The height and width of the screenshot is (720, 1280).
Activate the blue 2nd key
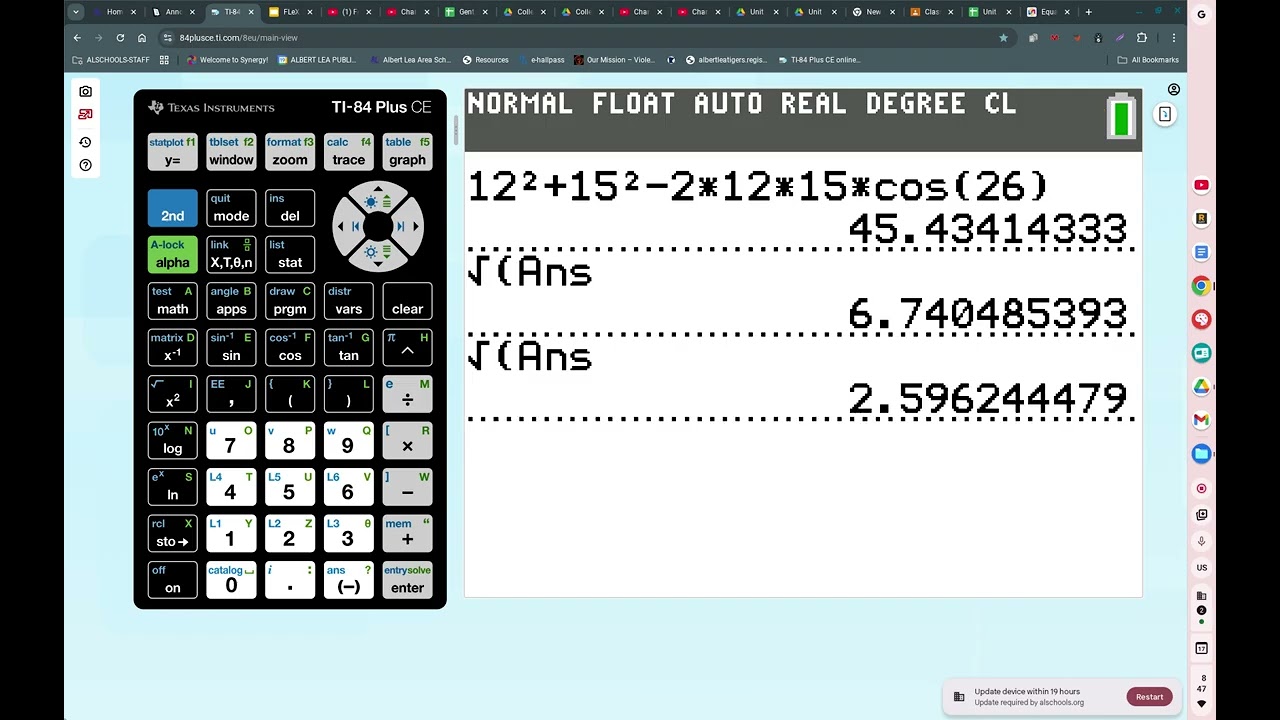(172, 208)
